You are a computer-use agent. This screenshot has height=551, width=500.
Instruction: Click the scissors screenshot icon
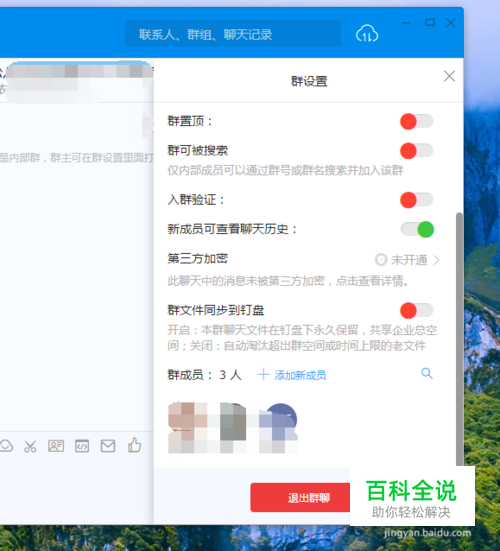(x=30, y=446)
